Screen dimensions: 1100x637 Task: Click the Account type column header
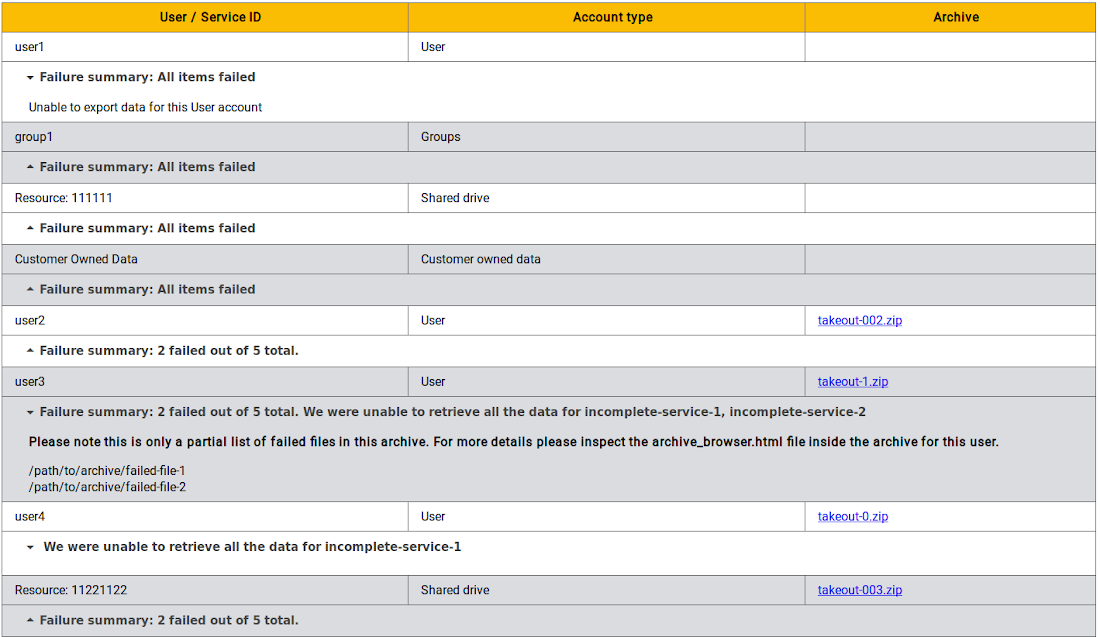pyautogui.click(x=612, y=17)
